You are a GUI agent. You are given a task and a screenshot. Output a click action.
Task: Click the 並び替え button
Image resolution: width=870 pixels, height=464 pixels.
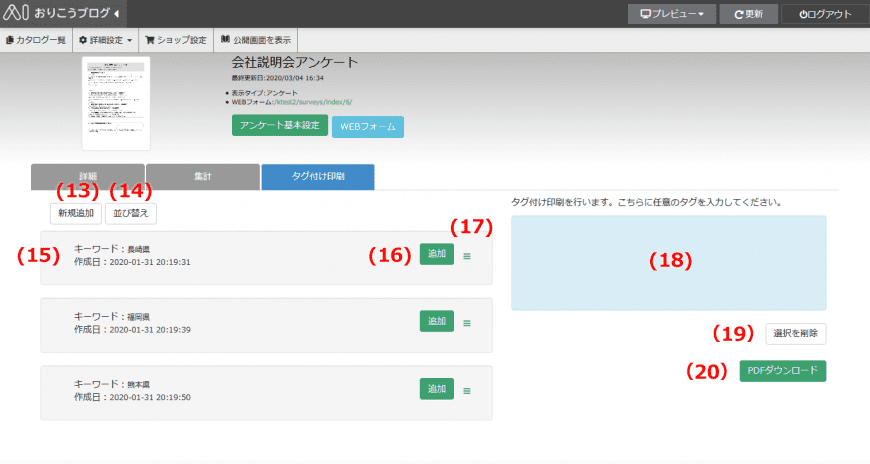click(x=131, y=213)
